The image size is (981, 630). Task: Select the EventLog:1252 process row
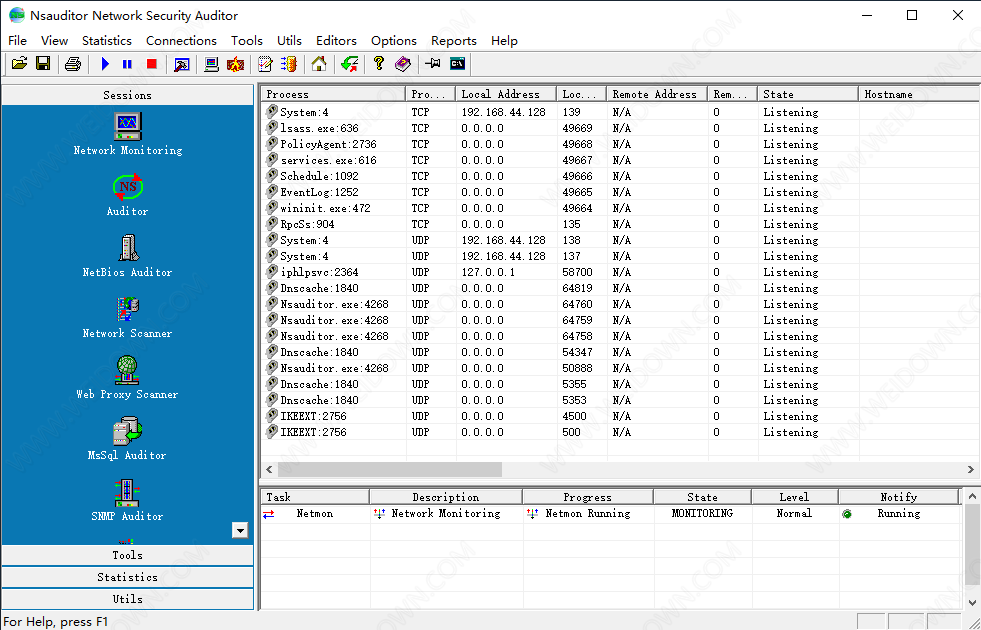(x=619, y=192)
